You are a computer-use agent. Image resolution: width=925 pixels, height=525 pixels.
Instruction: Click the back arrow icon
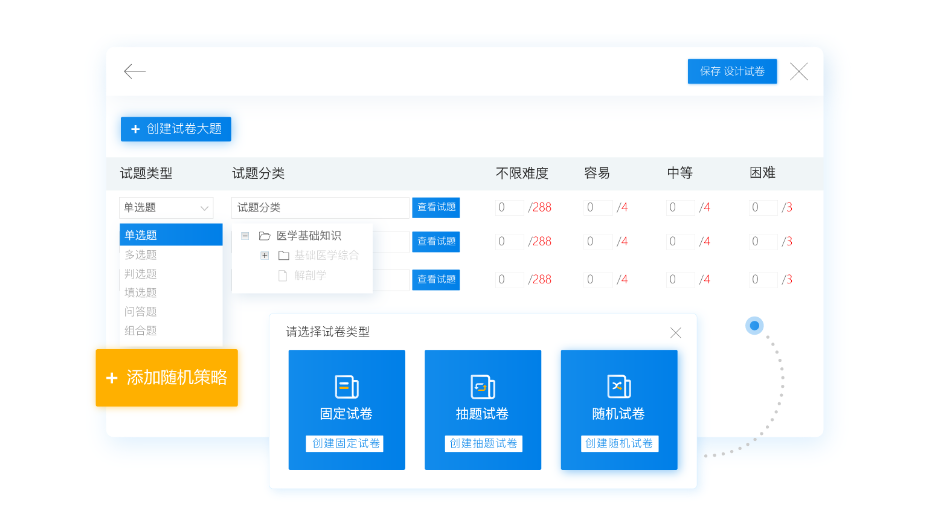[x=135, y=71]
